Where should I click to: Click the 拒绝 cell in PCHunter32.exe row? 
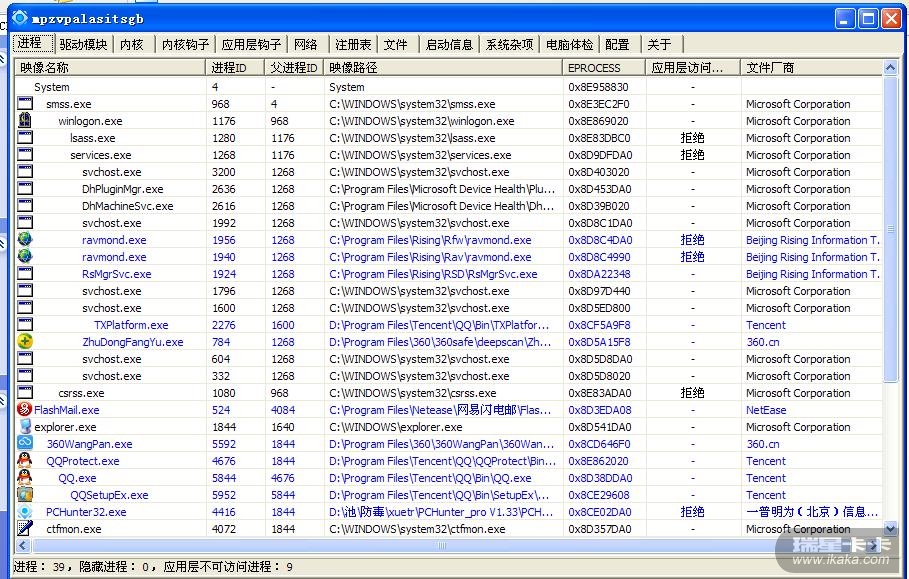[x=692, y=512]
